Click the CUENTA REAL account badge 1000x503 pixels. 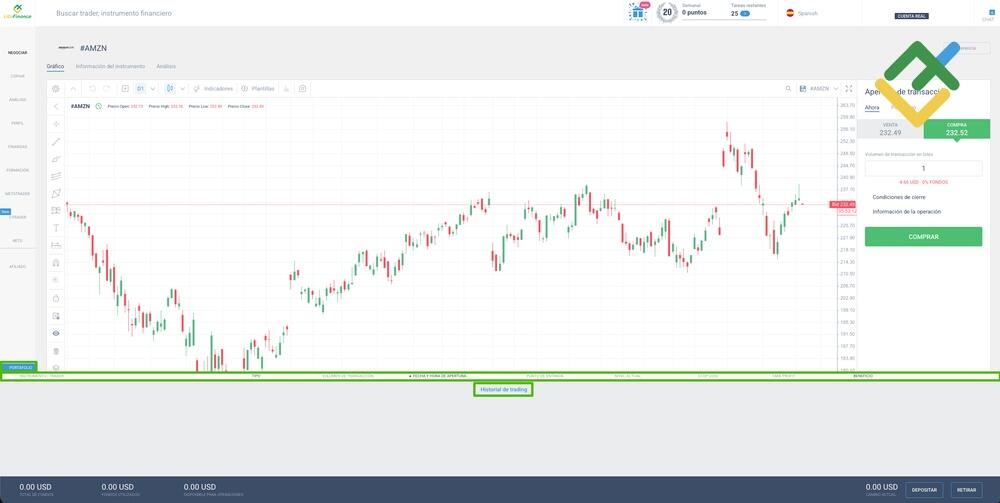pos(912,17)
